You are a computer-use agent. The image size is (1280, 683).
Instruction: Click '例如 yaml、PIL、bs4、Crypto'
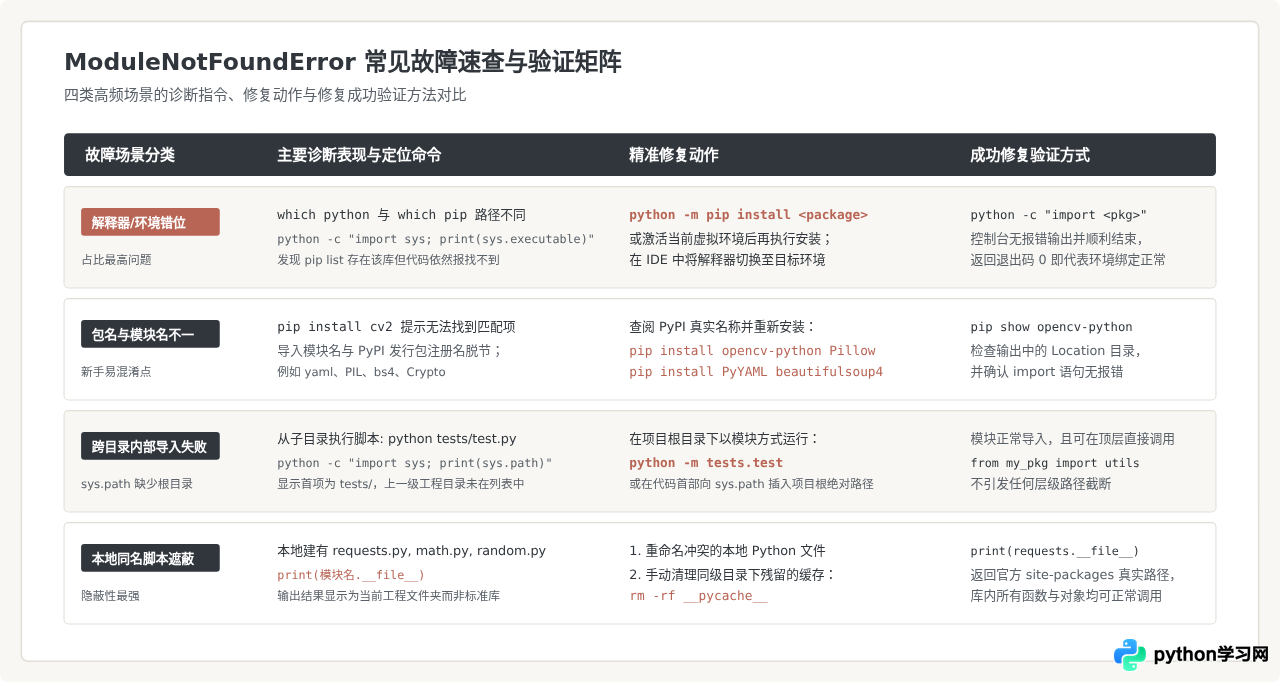(x=361, y=372)
